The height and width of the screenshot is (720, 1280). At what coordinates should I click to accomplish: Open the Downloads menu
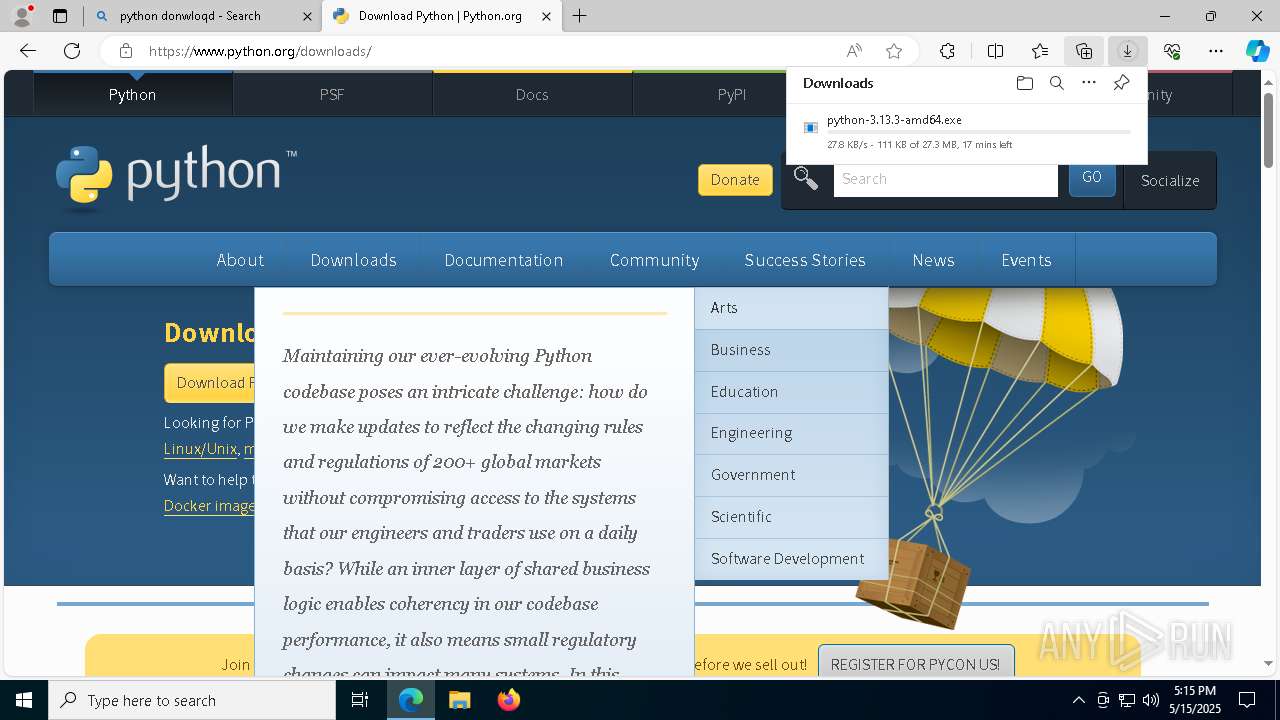click(353, 260)
